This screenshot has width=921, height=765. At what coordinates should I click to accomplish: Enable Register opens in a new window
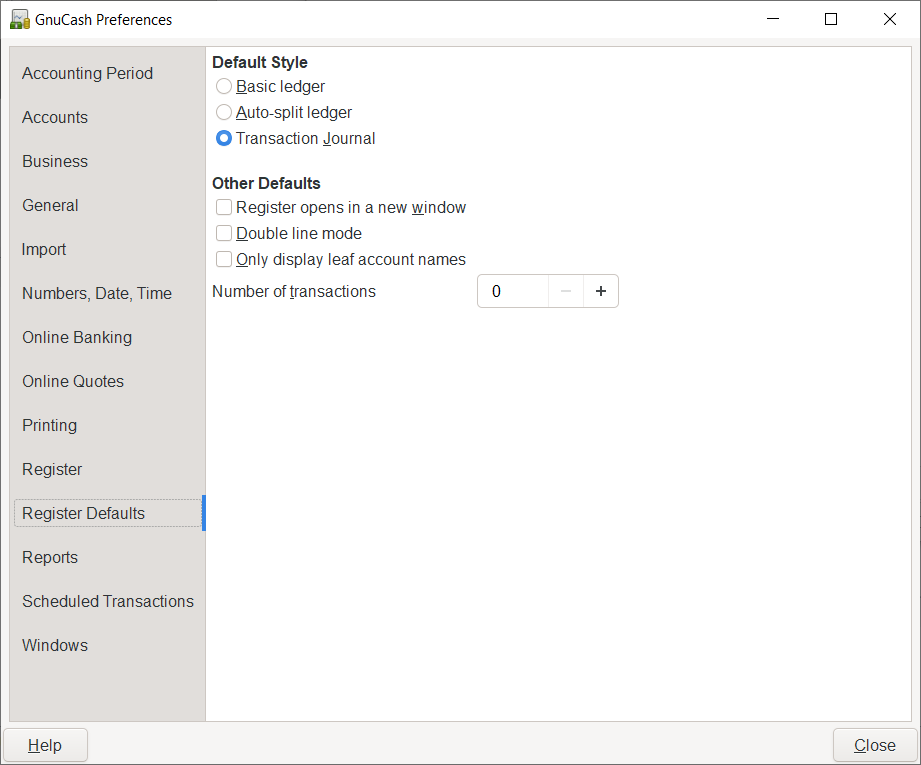coord(224,208)
